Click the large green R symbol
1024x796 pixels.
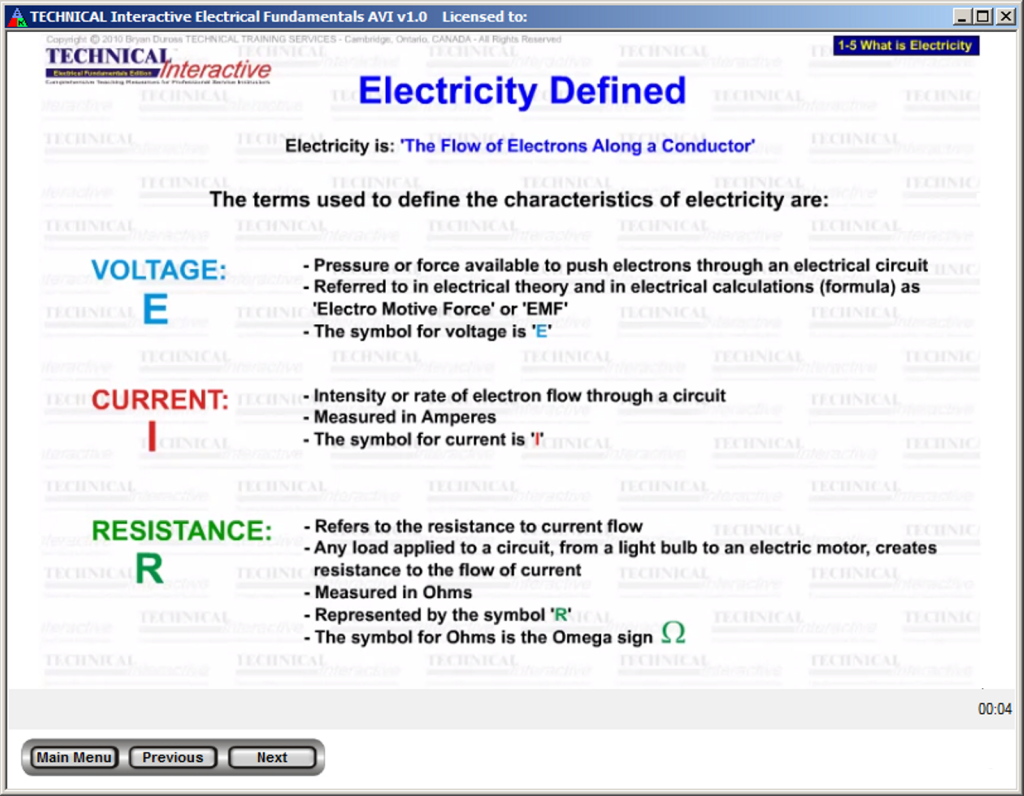[x=149, y=568]
